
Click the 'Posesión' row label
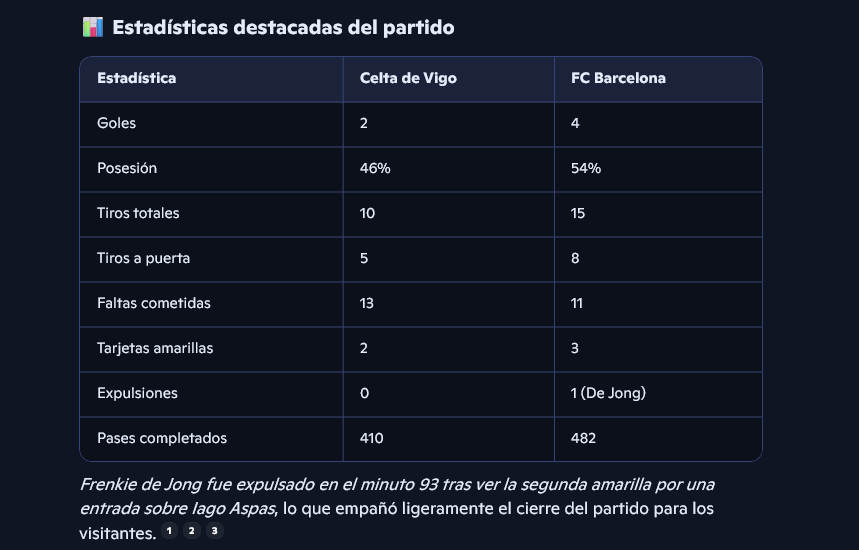pos(127,168)
